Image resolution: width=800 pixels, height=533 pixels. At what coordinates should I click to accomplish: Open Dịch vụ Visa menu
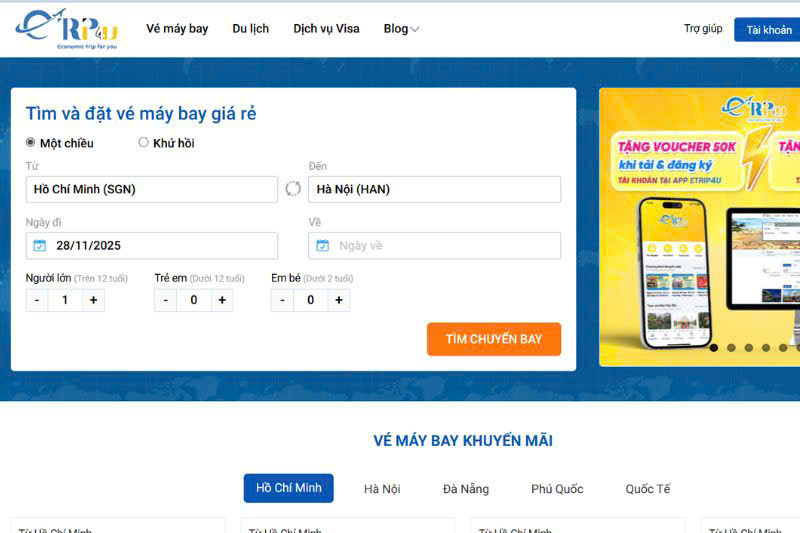pos(326,29)
